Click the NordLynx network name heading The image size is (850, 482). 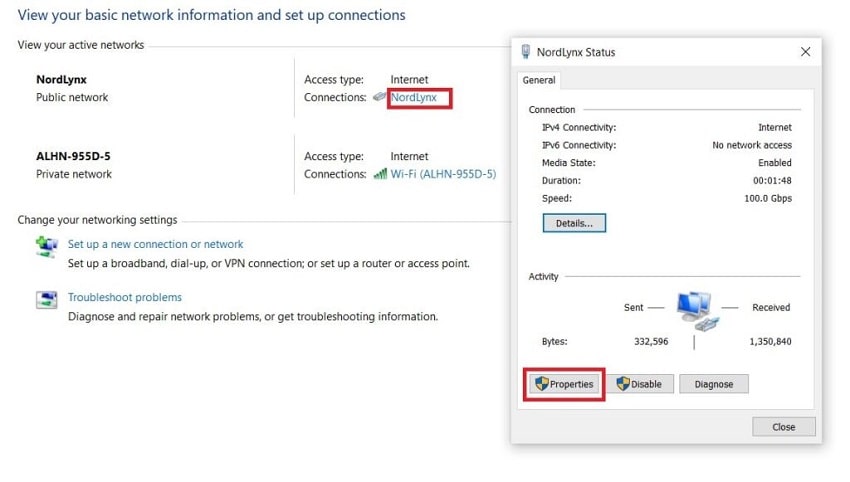[x=61, y=80]
